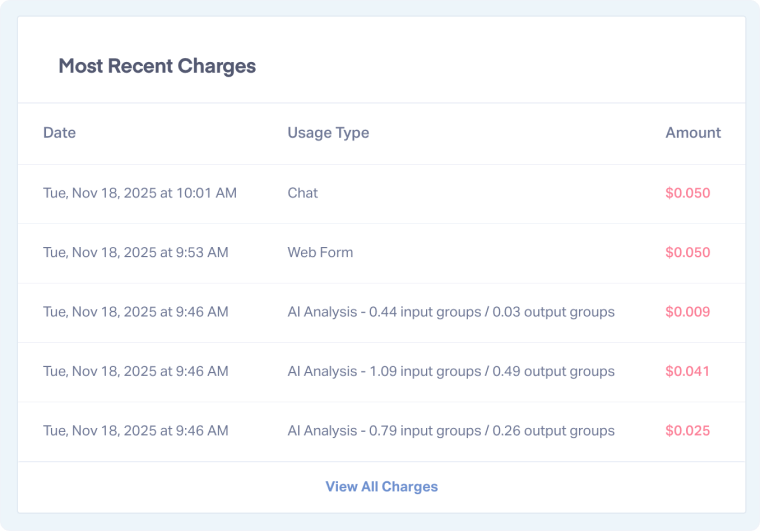Image resolution: width=760 pixels, height=531 pixels.
Task: Click the Date column header
Action: click(x=59, y=133)
